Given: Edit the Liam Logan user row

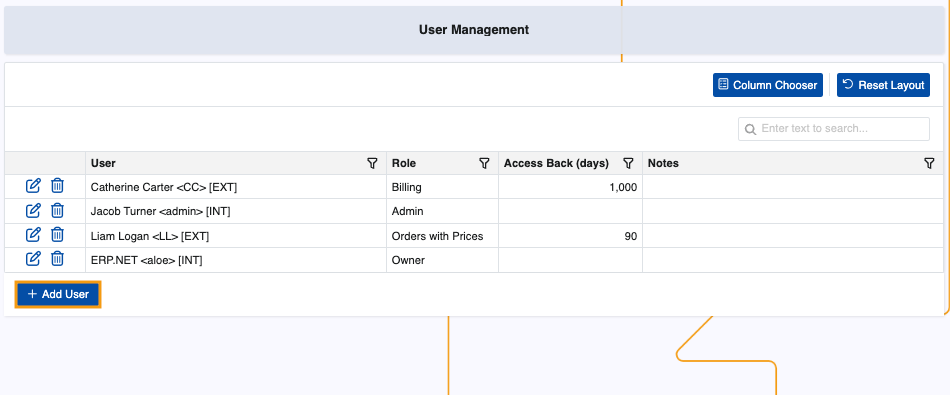Looking at the screenshot, I should point(33,234).
